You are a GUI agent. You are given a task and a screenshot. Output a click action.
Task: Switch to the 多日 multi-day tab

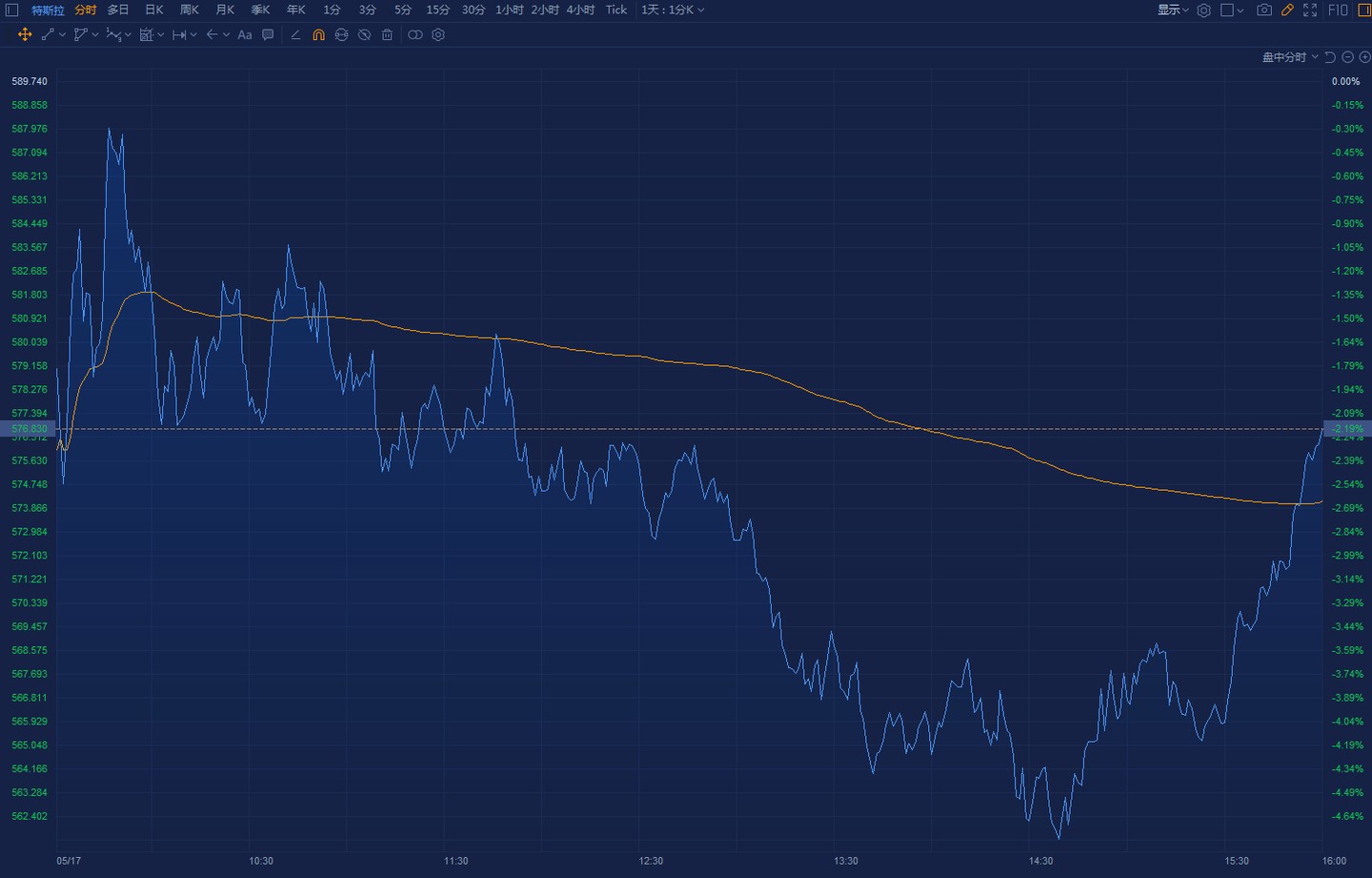[118, 10]
